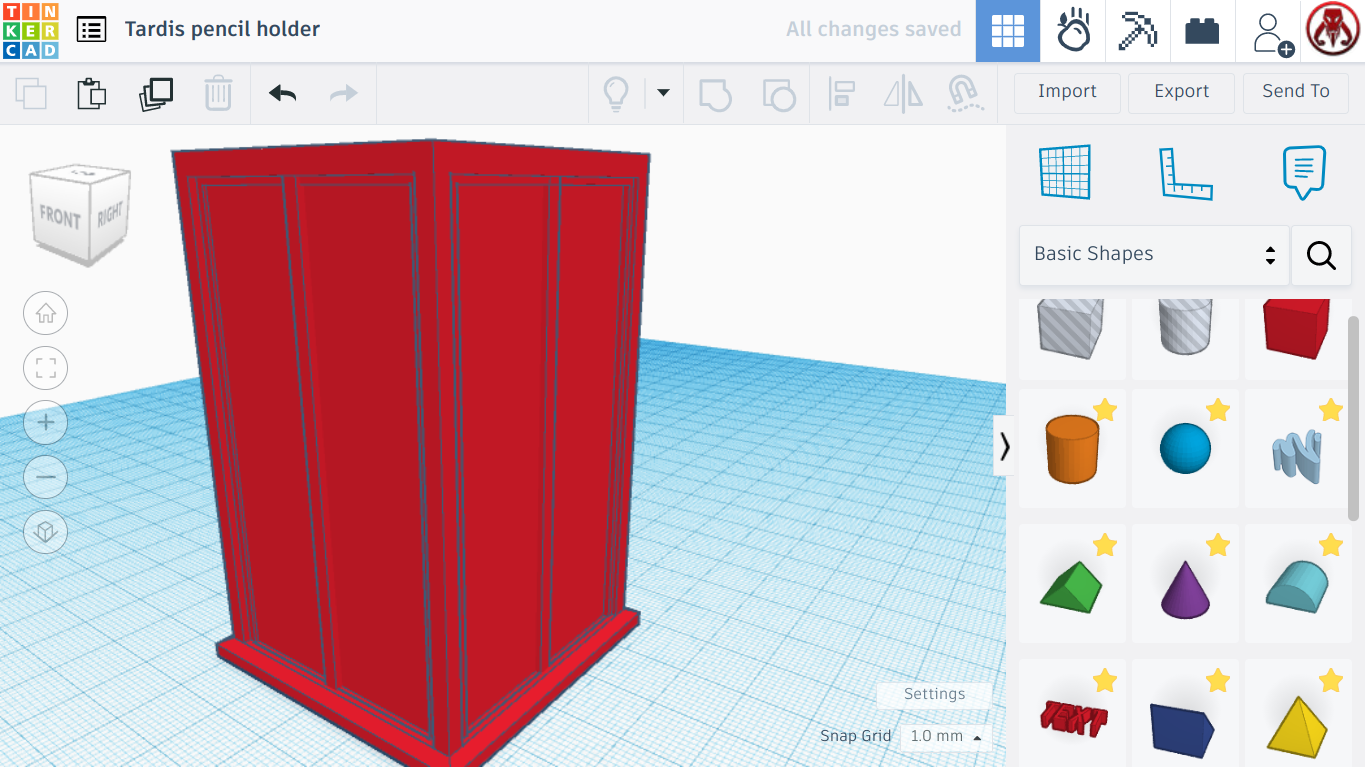Search shapes with magnifier button

(1321, 255)
